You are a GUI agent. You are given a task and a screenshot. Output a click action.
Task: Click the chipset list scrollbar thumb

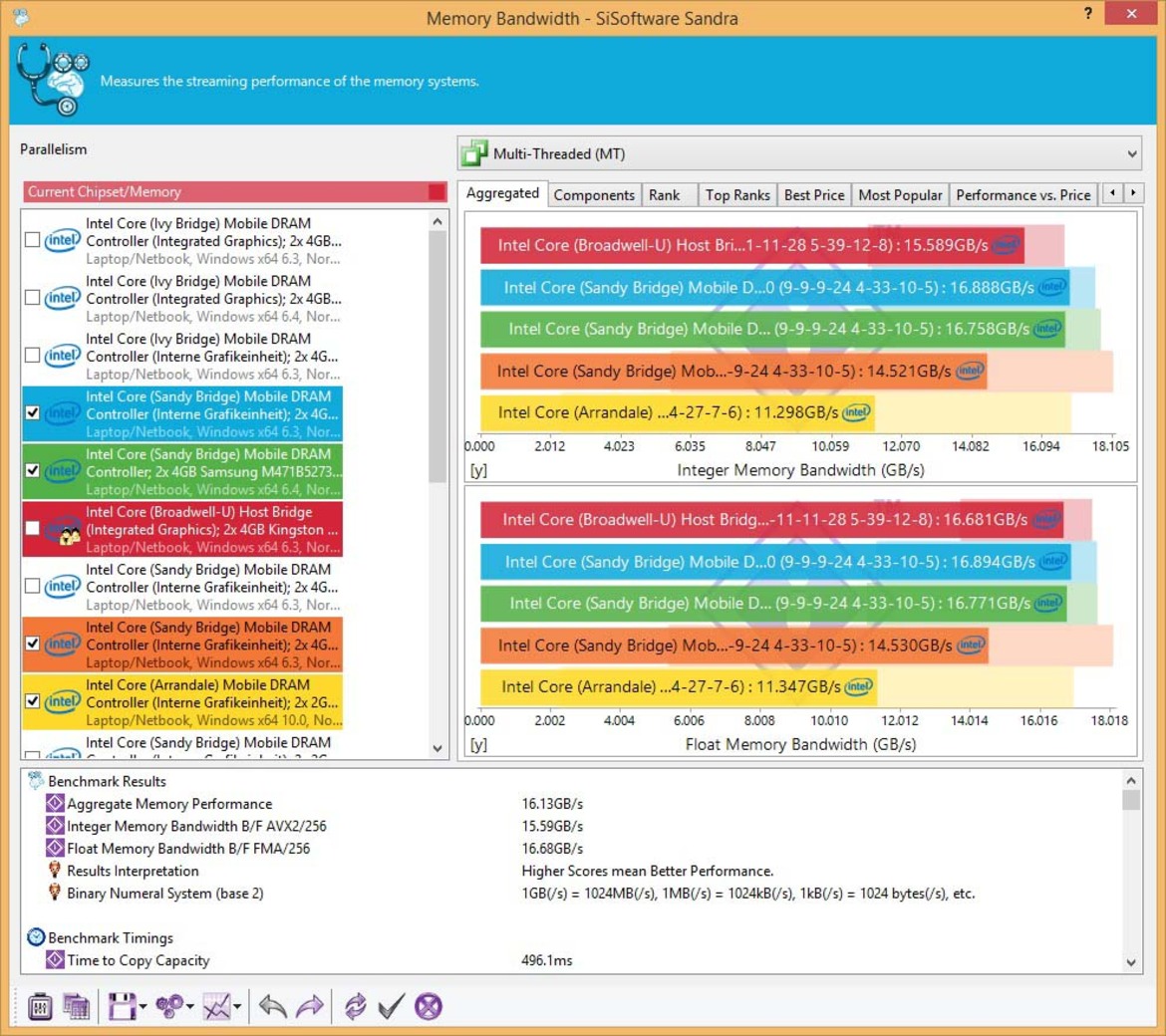pyautogui.click(x=437, y=357)
